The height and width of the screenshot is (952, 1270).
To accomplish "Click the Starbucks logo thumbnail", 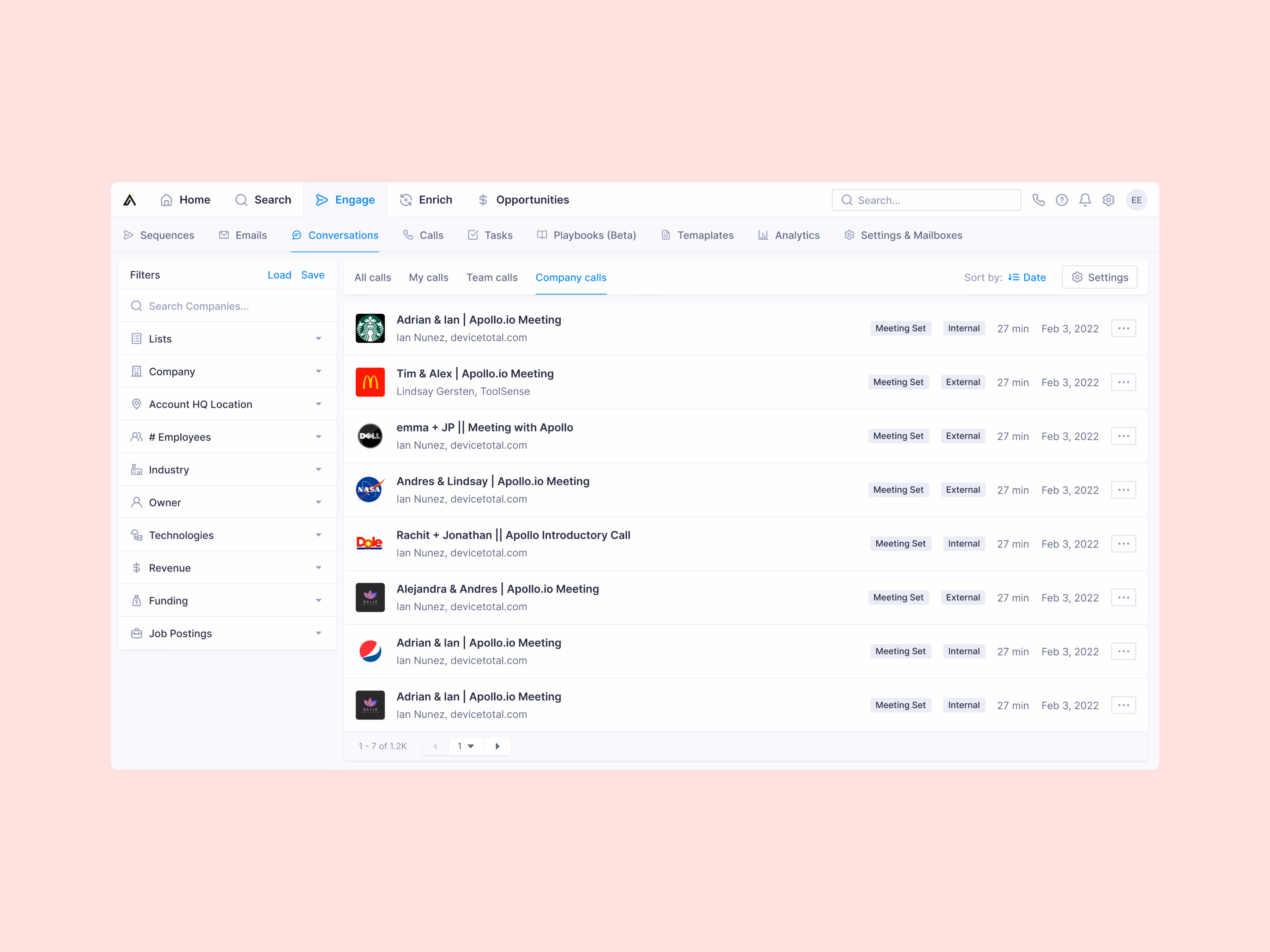I will pyautogui.click(x=370, y=328).
